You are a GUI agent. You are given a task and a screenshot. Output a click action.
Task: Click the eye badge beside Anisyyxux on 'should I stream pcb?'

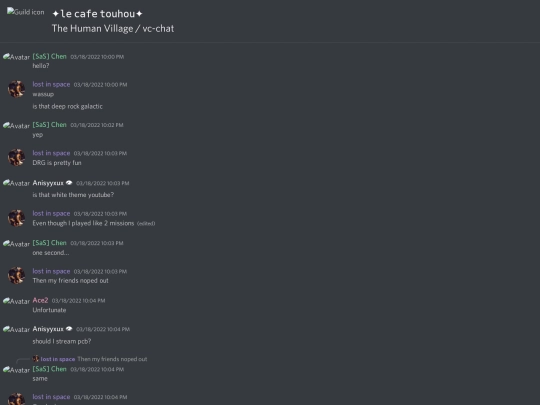[69, 329]
